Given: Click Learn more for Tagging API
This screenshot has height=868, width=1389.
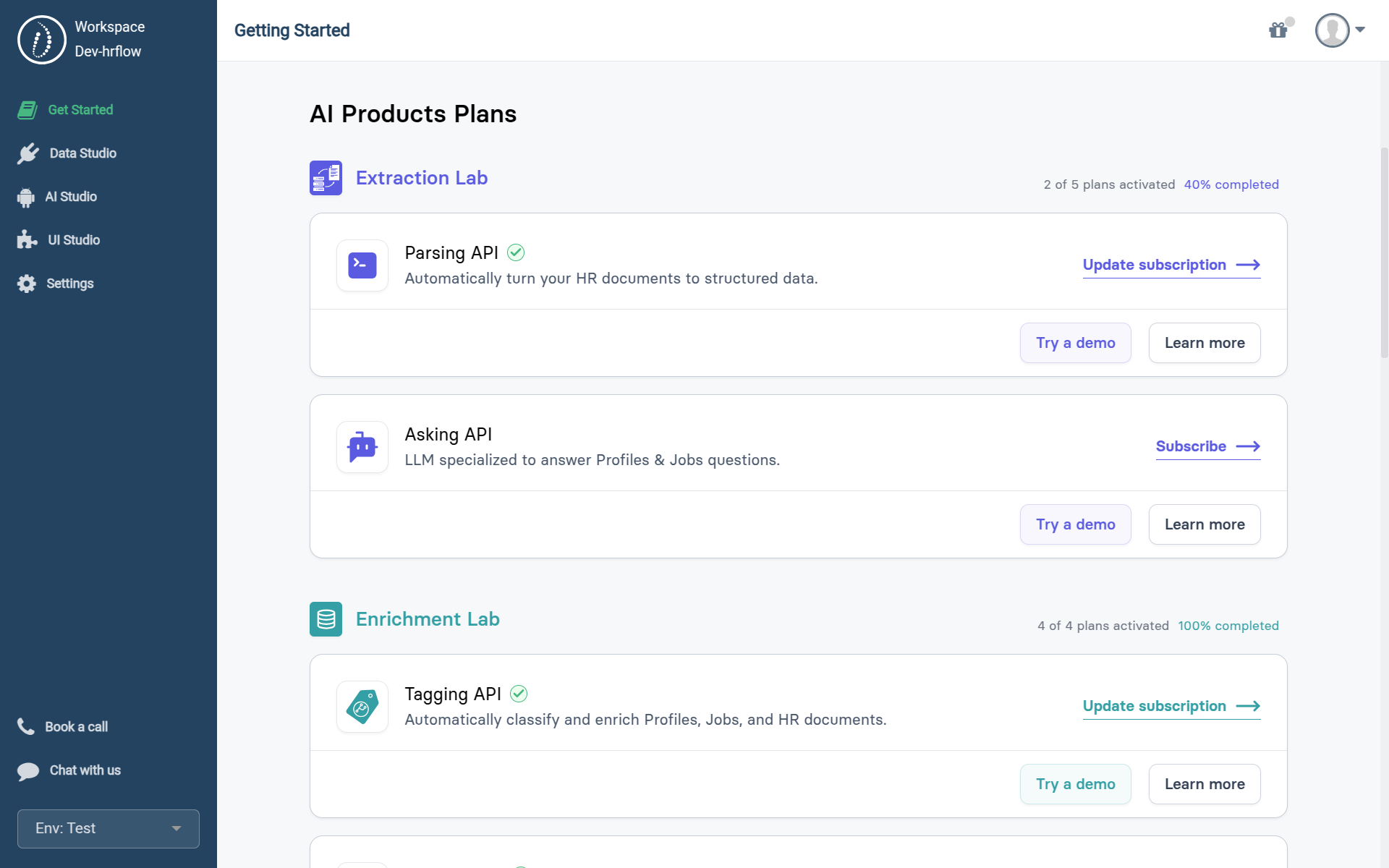Looking at the screenshot, I should coord(1205,784).
